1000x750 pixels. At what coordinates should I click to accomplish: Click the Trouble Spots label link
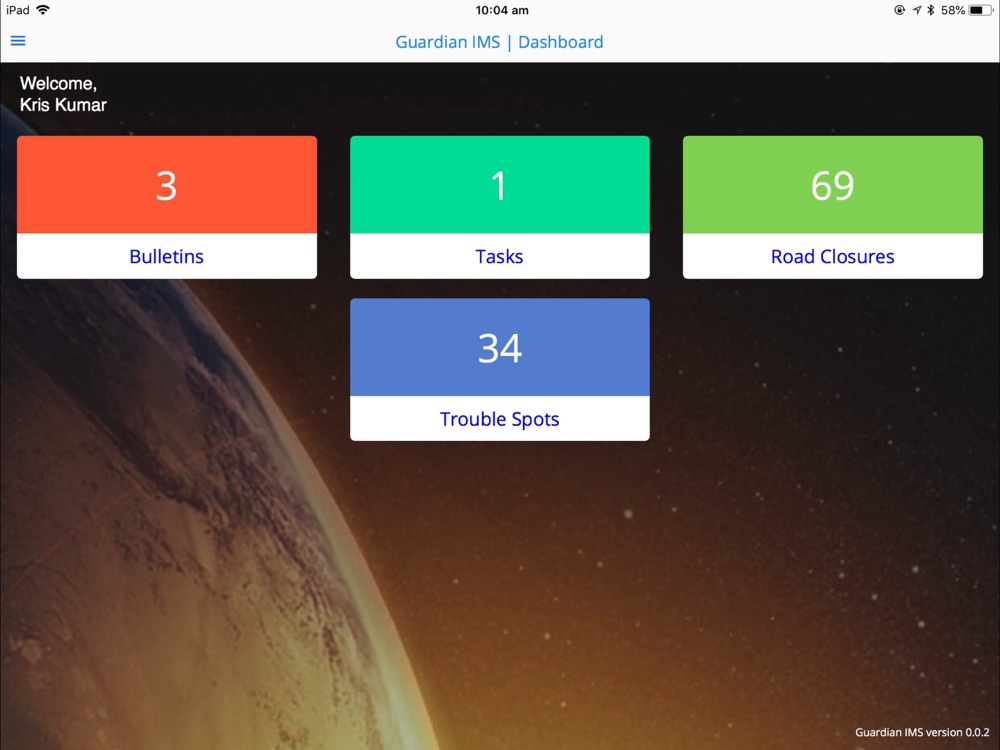(499, 419)
